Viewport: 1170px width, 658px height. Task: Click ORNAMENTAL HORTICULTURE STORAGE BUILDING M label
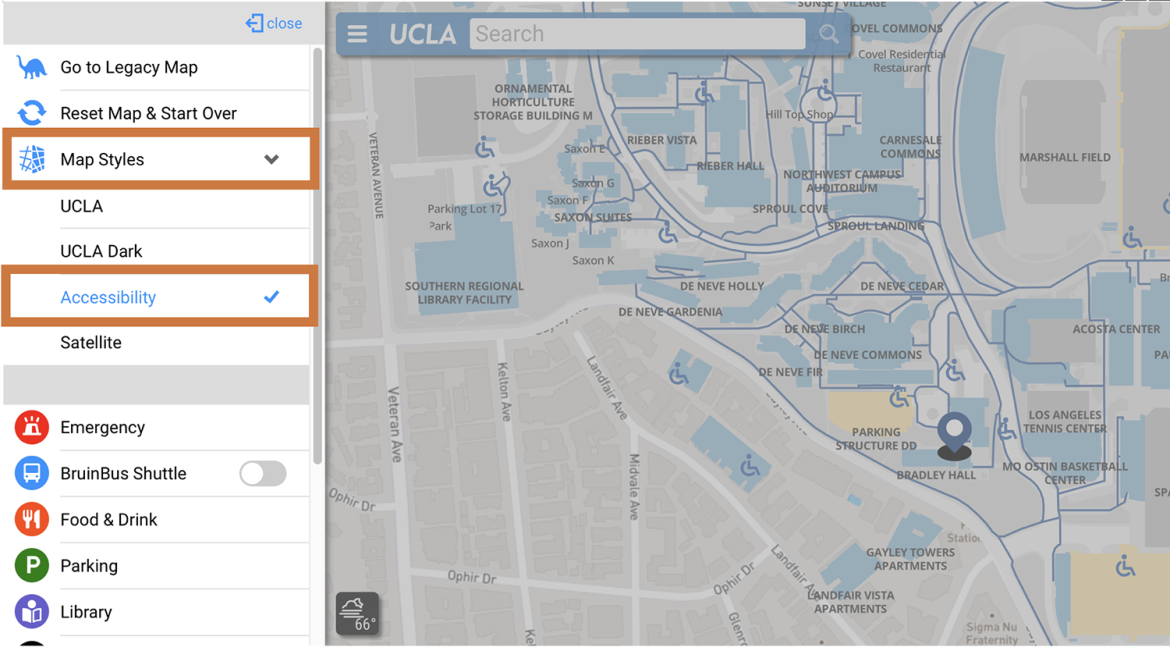[533, 102]
